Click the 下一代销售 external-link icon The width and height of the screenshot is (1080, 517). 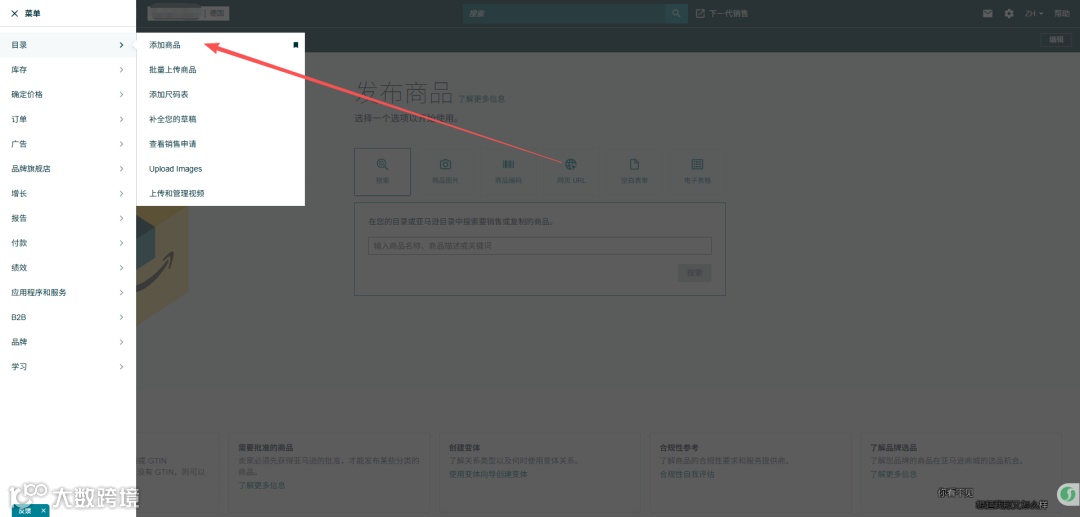click(x=700, y=13)
